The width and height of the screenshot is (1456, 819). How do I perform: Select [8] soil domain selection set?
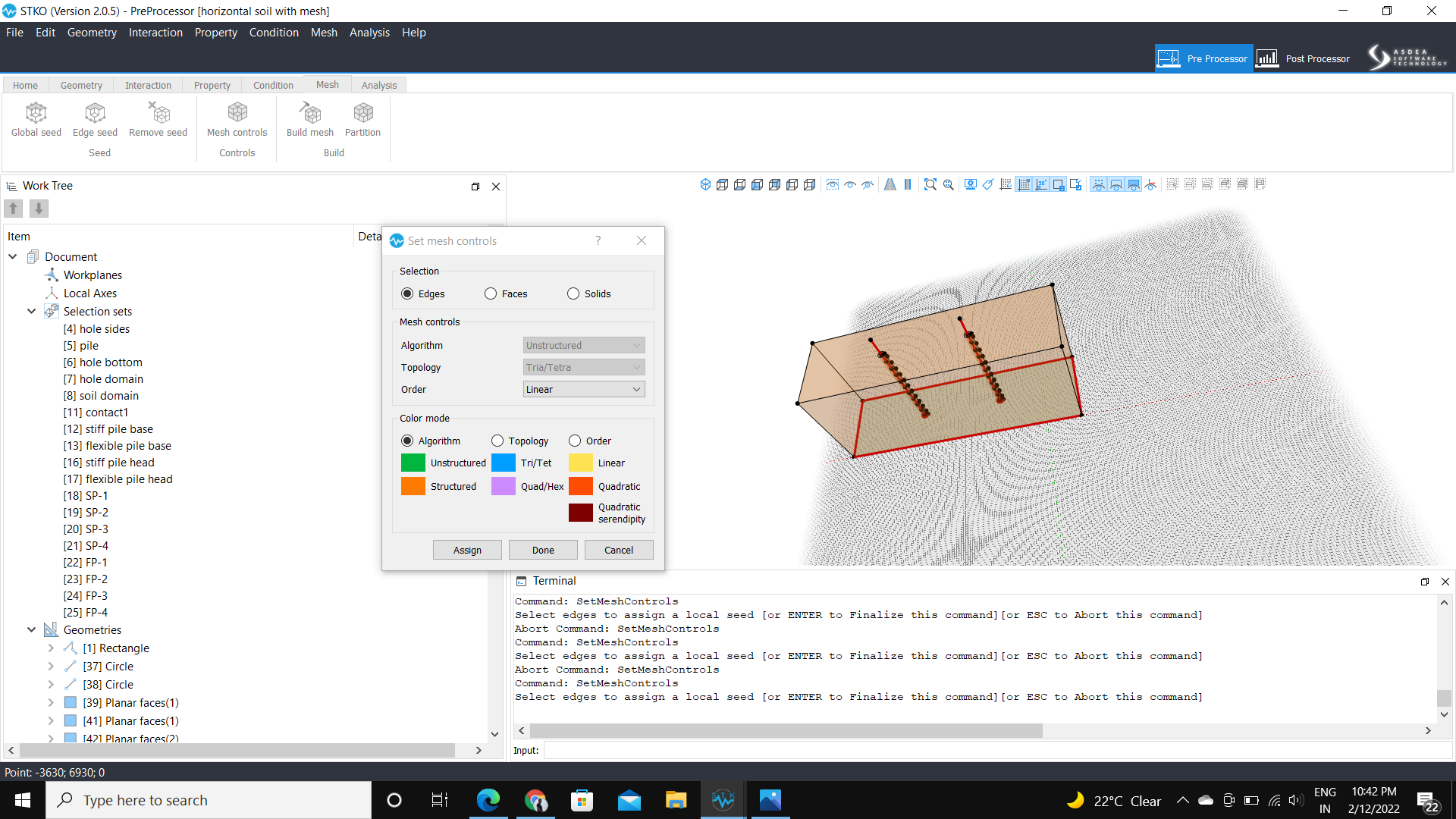[x=101, y=396]
